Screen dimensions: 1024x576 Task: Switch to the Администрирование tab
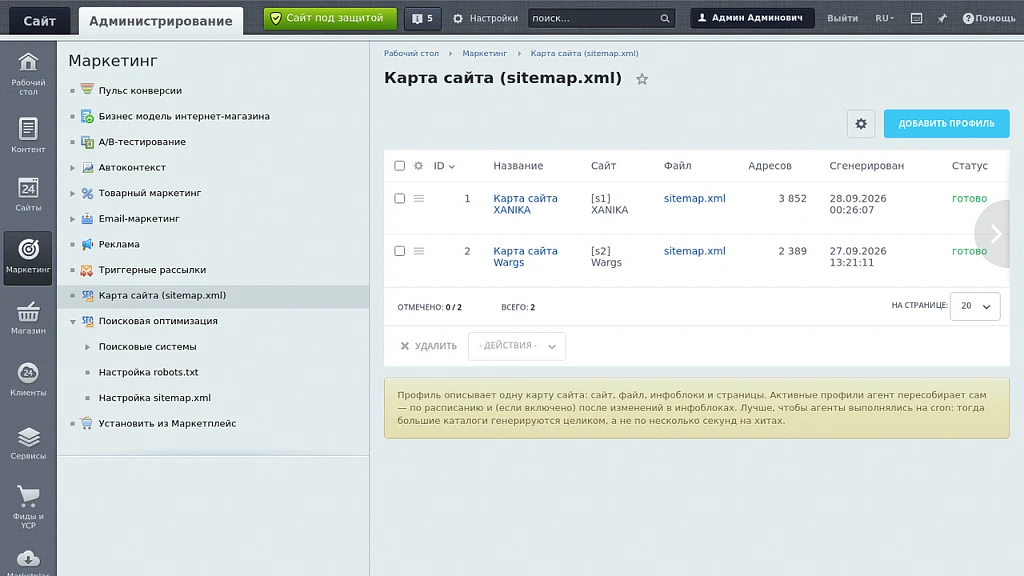pos(161,21)
